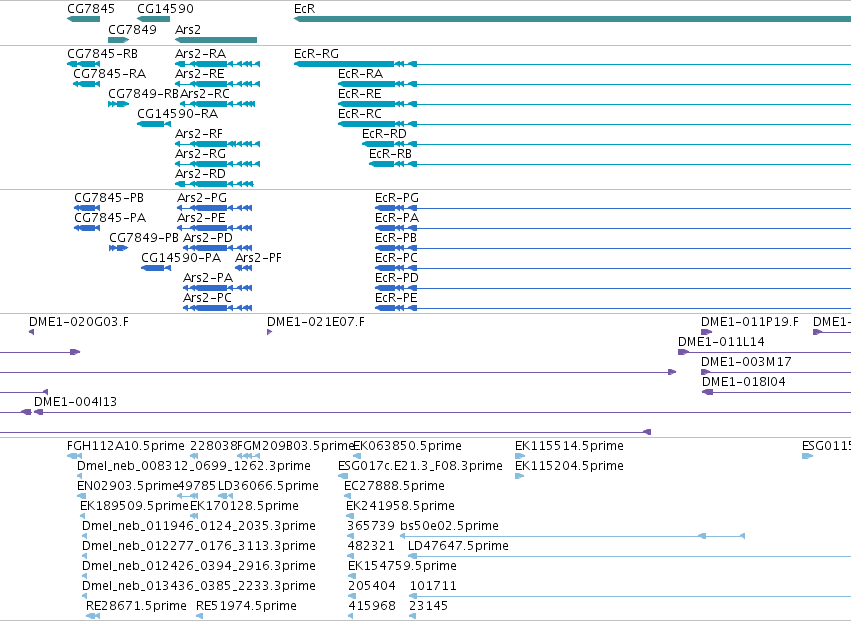Click the EcR-PG protein label

[x=397, y=198]
